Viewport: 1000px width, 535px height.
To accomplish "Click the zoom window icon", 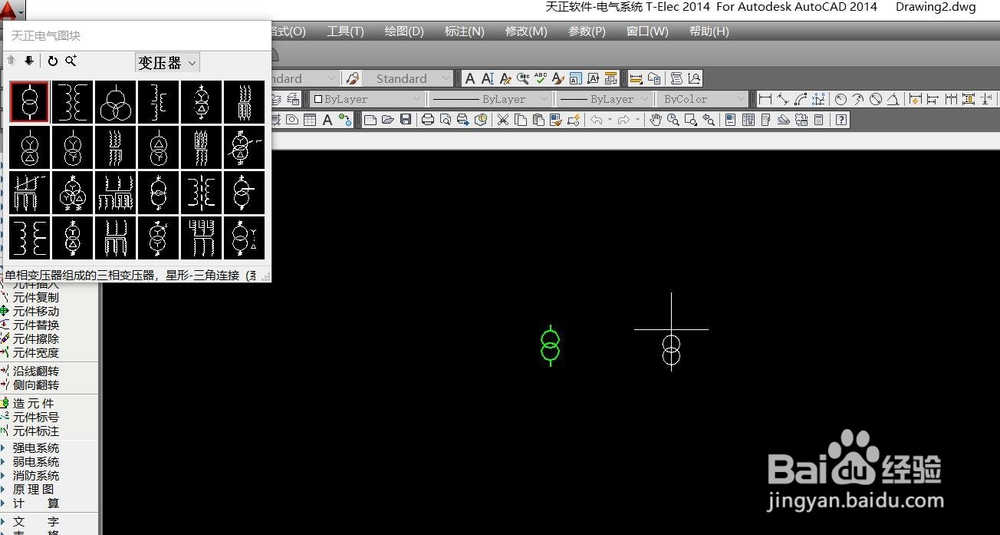I will (x=691, y=119).
